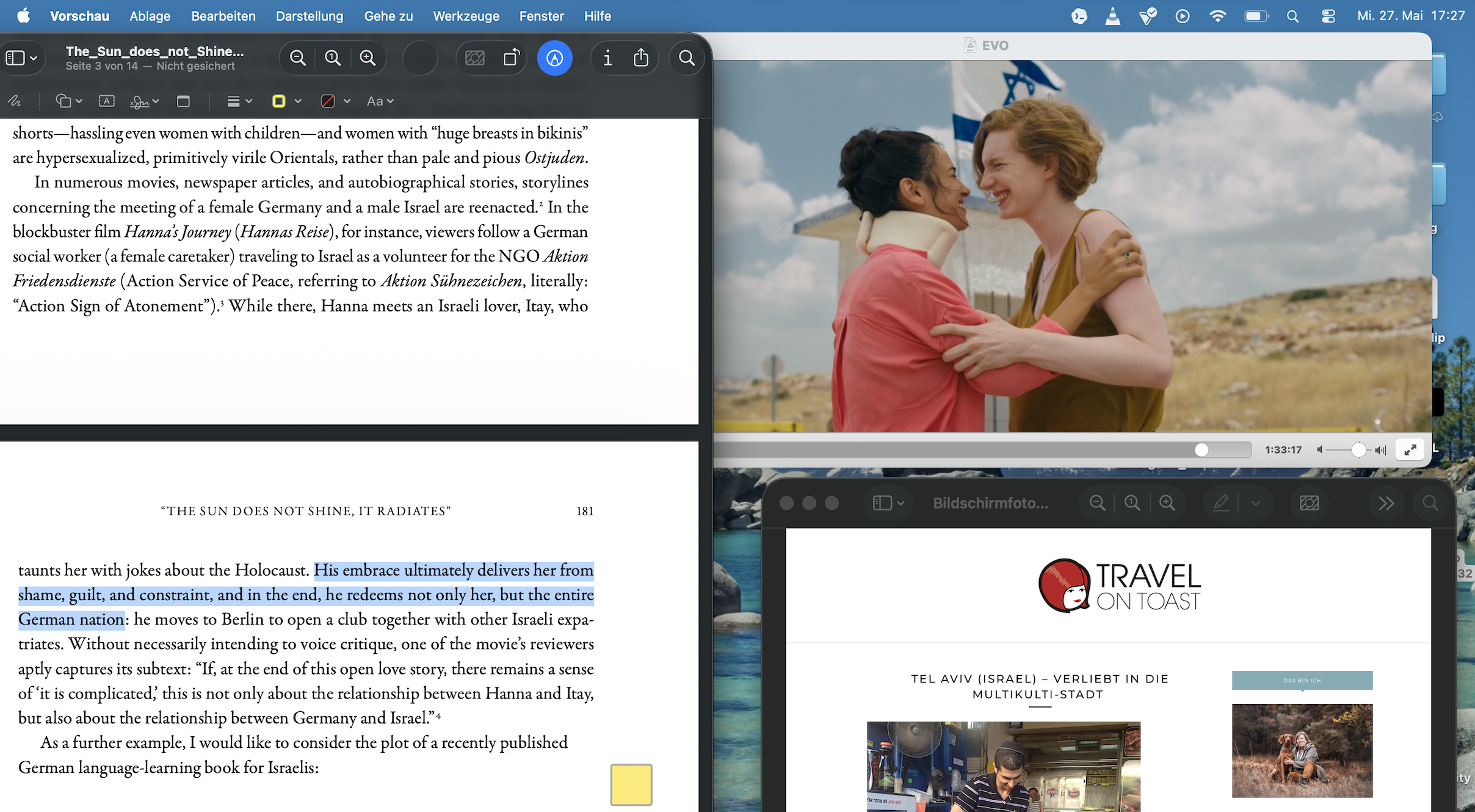Open sidebar view menu in The_Sun_does_not_Shine window
Image resolution: width=1475 pixels, height=812 pixels.
click(21, 58)
